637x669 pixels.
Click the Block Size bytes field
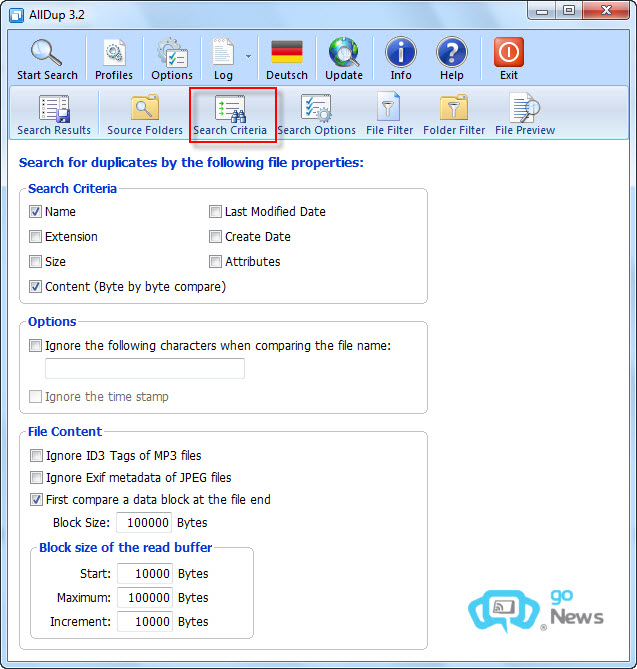(x=144, y=523)
